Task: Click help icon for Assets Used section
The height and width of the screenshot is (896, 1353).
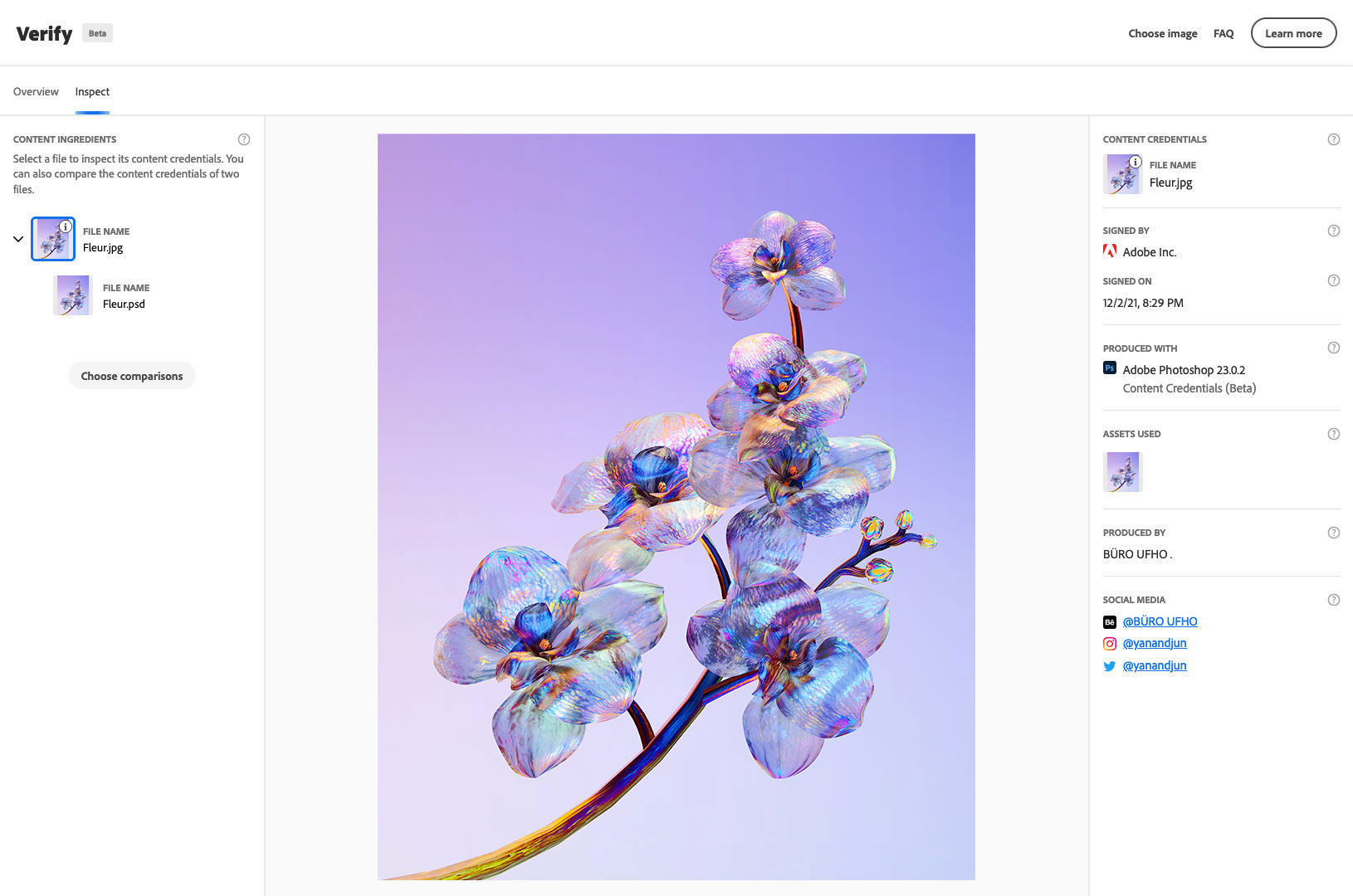Action: [x=1334, y=434]
